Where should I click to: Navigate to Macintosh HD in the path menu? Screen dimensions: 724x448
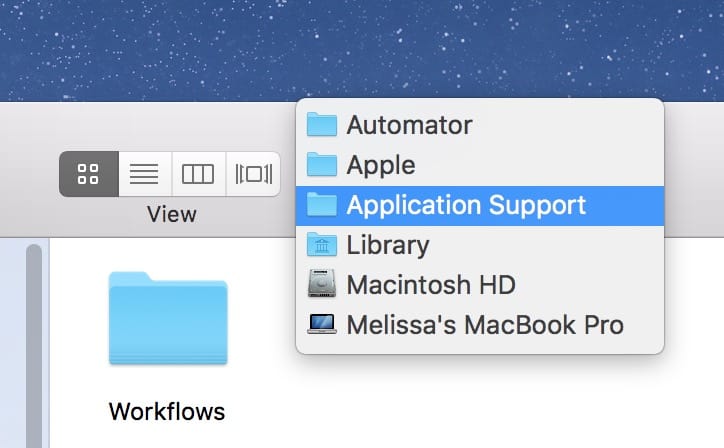[x=430, y=285]
